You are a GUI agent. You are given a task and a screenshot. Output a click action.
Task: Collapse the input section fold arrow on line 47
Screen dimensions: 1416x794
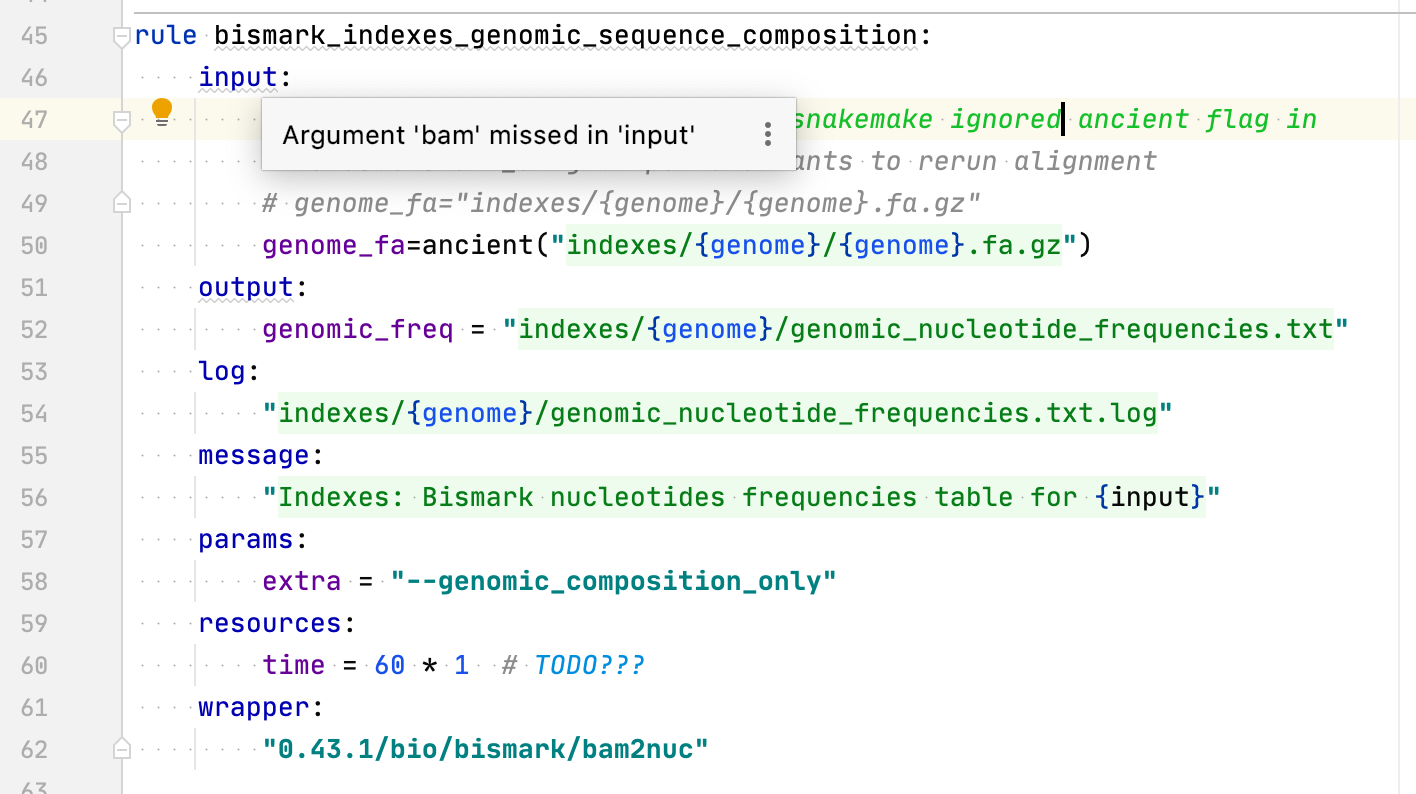tap(121, 119)
